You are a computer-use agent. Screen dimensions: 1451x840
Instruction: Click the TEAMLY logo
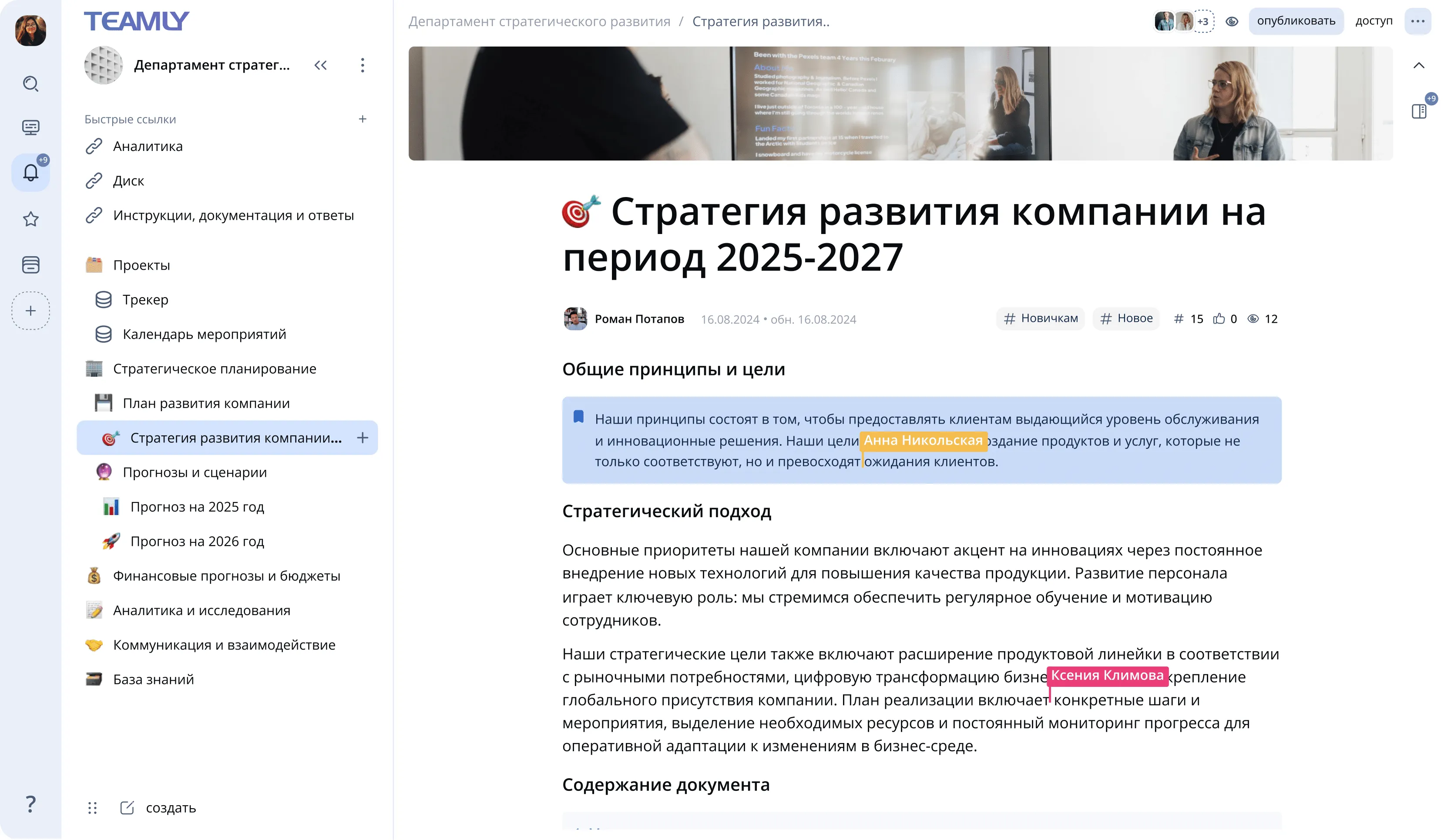click(x=137, y=21)
